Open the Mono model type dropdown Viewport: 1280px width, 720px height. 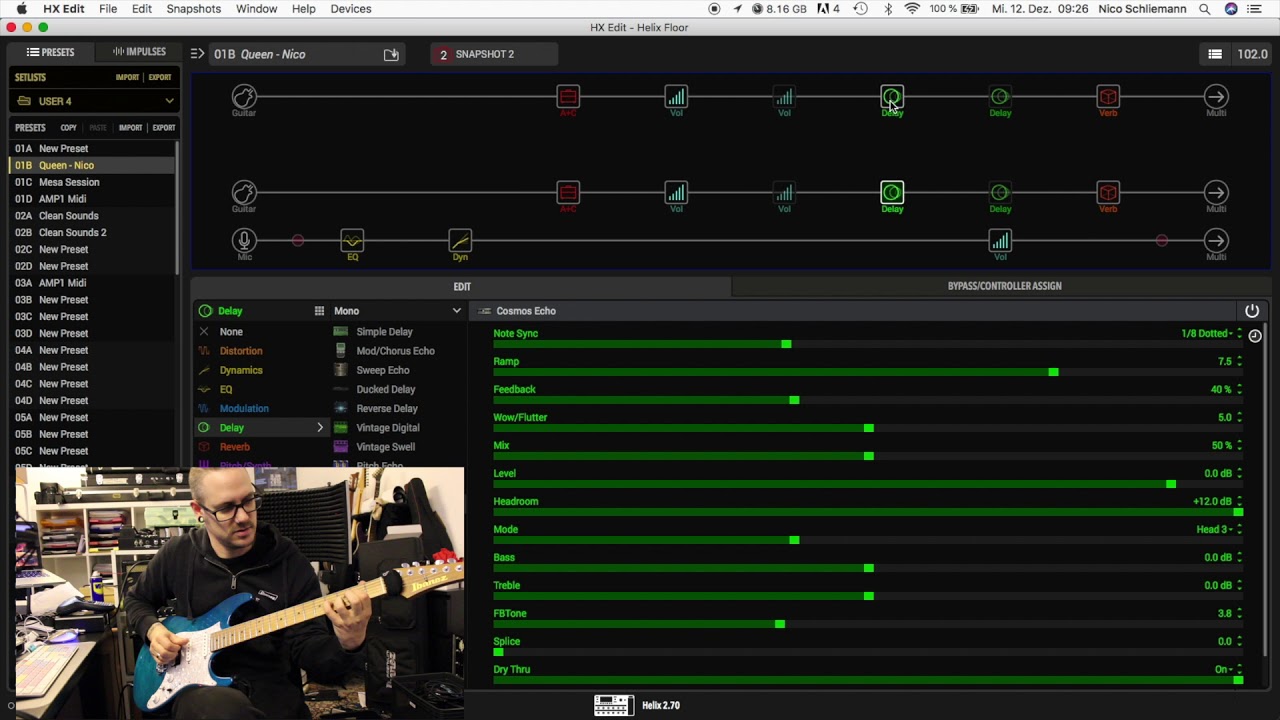pyautogui.click(x=398, y=311)
